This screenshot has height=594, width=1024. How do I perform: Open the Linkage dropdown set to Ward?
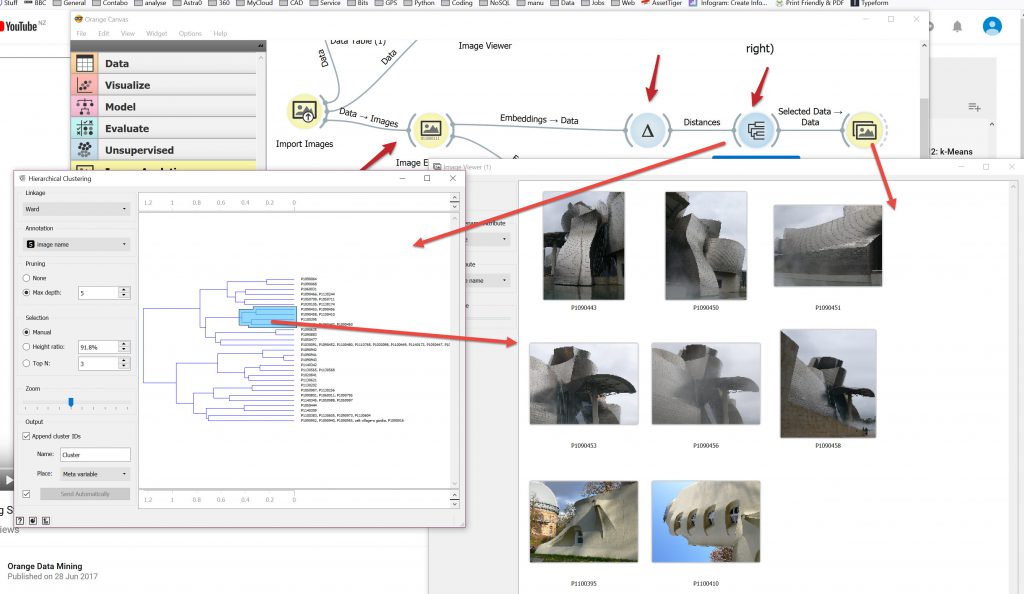(x=77, y=209)
